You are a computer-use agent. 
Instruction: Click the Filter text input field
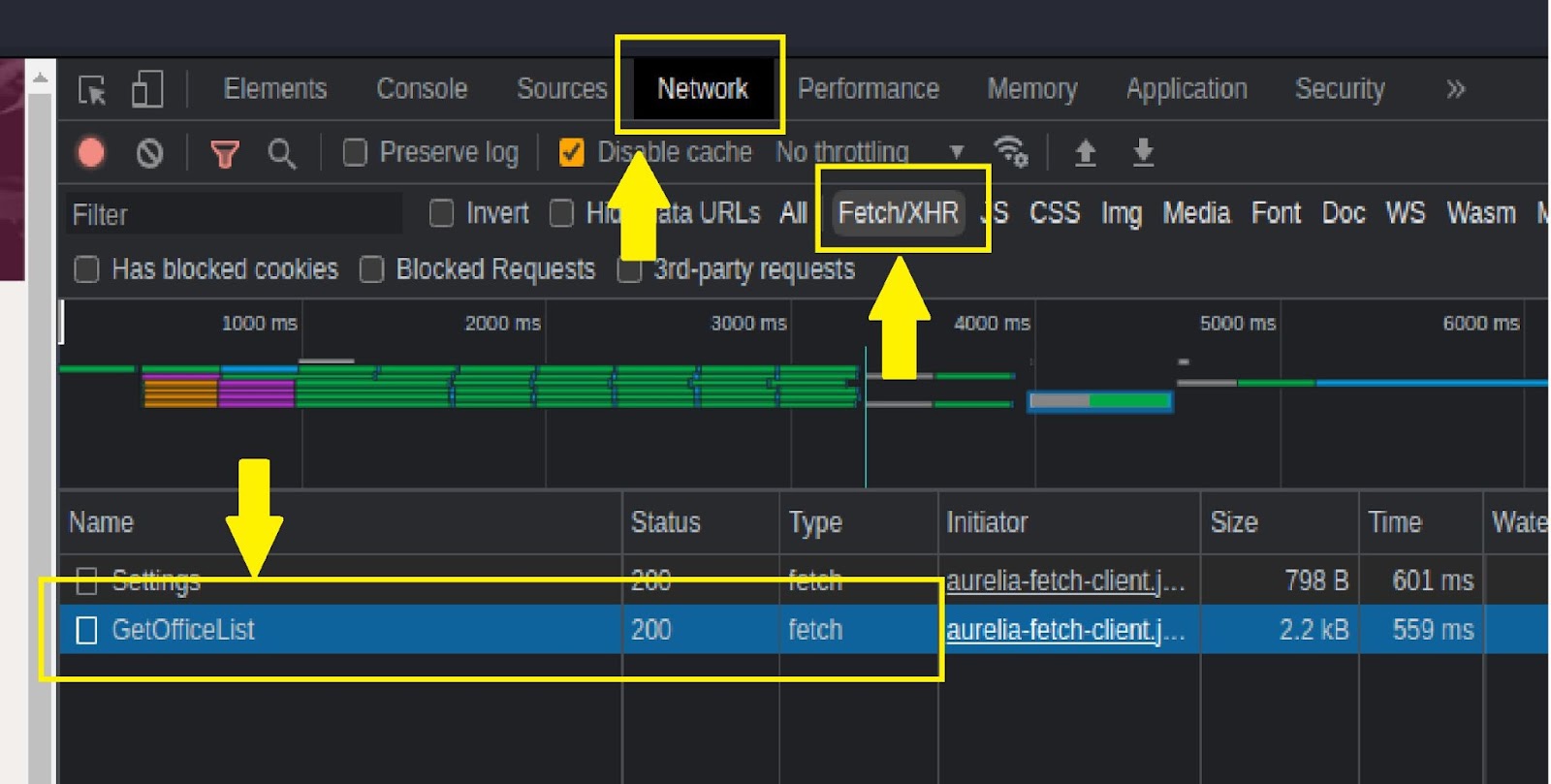(x=233, y=214)
